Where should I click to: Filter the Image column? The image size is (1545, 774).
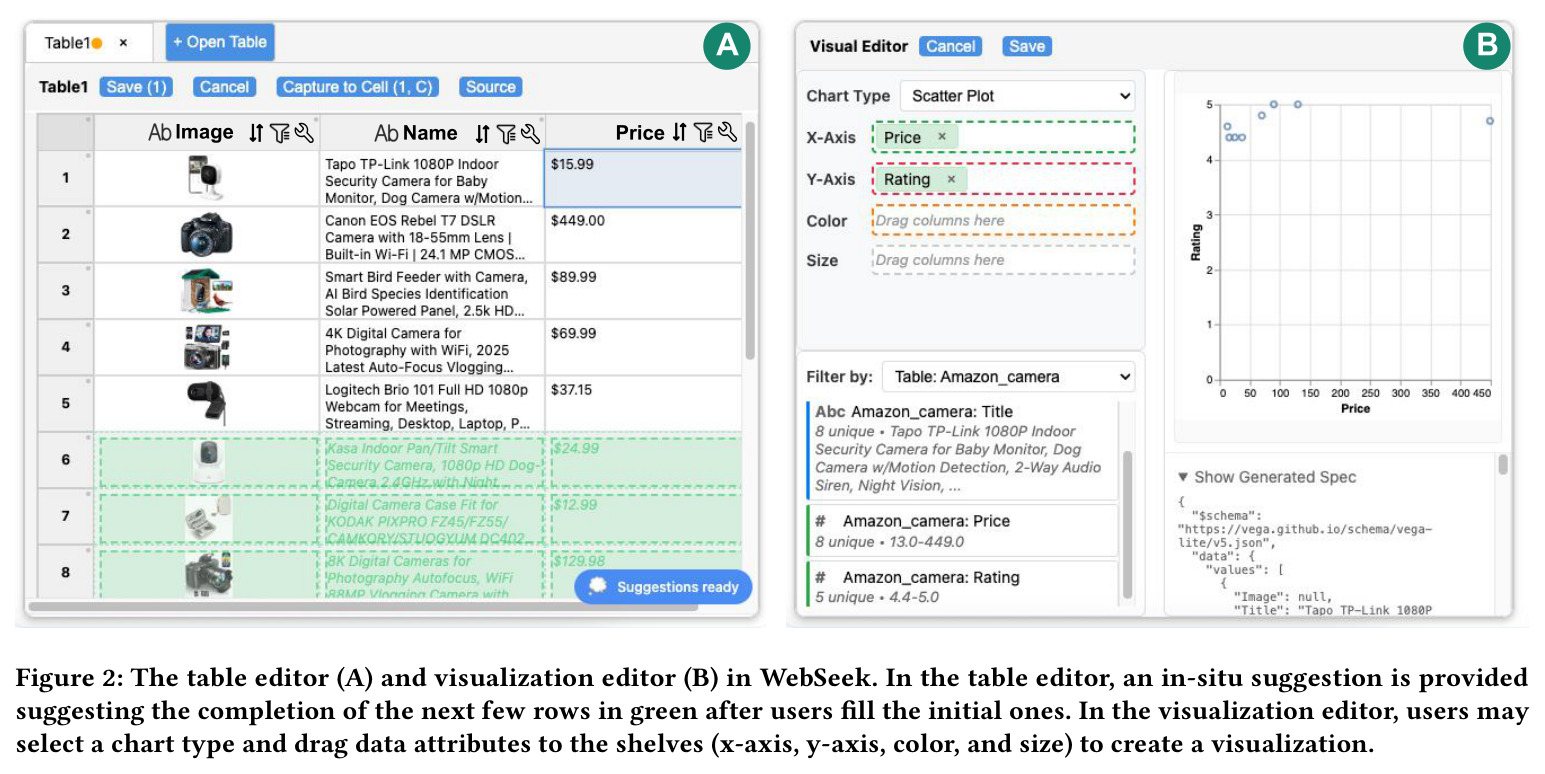(279, 133)
